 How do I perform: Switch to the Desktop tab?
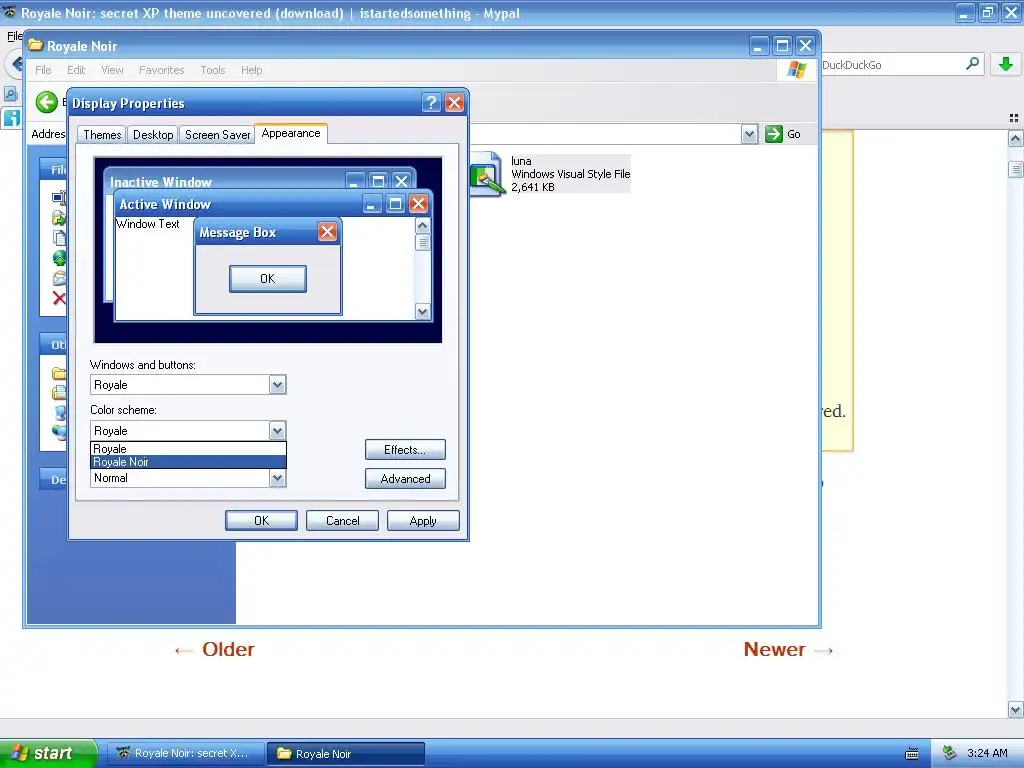(153, 135)
